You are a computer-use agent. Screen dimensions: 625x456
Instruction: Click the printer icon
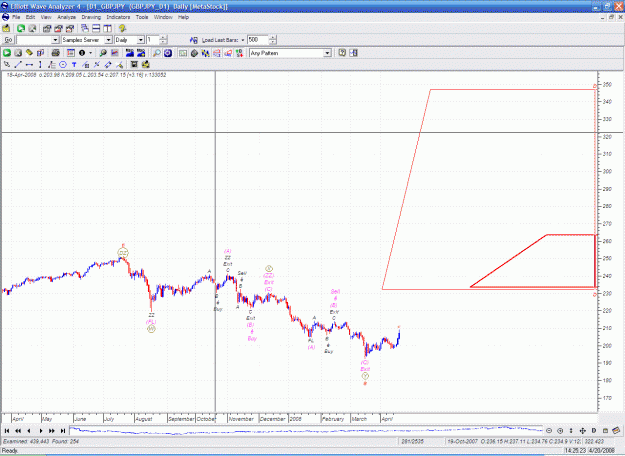pyautogui.click(x=55, y=53)
